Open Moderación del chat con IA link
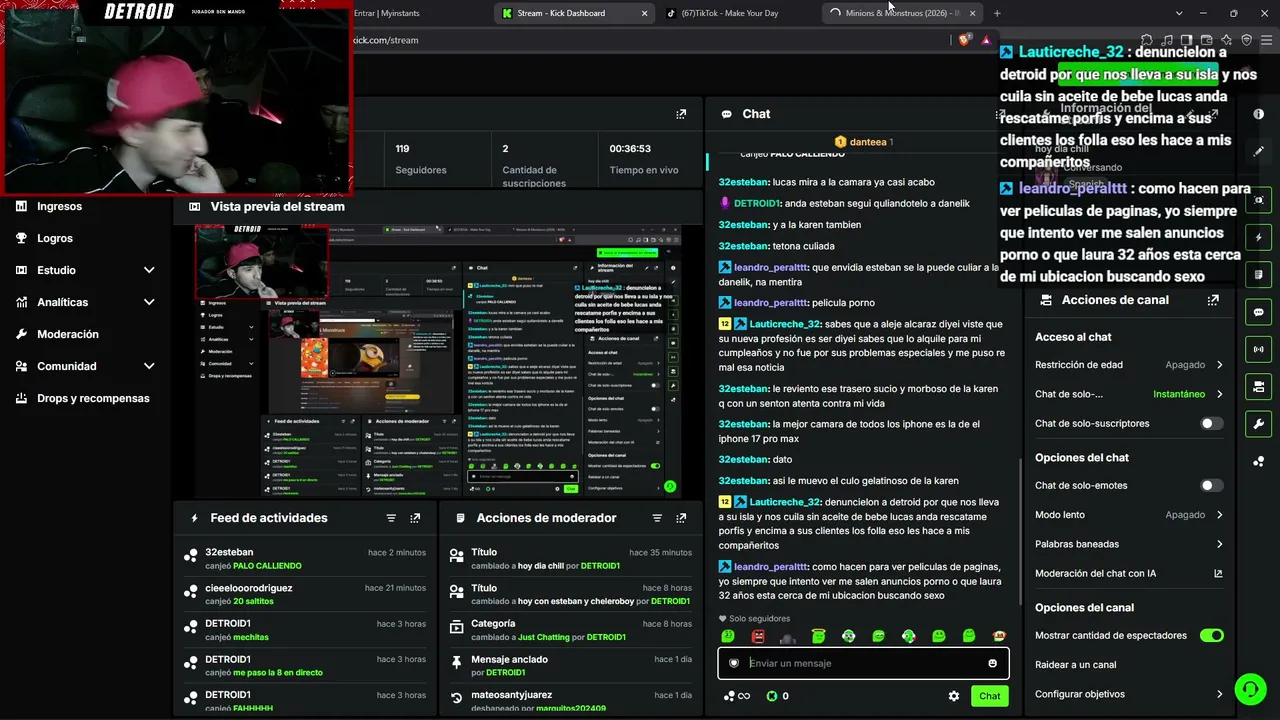 click(x=1129, y=574)
